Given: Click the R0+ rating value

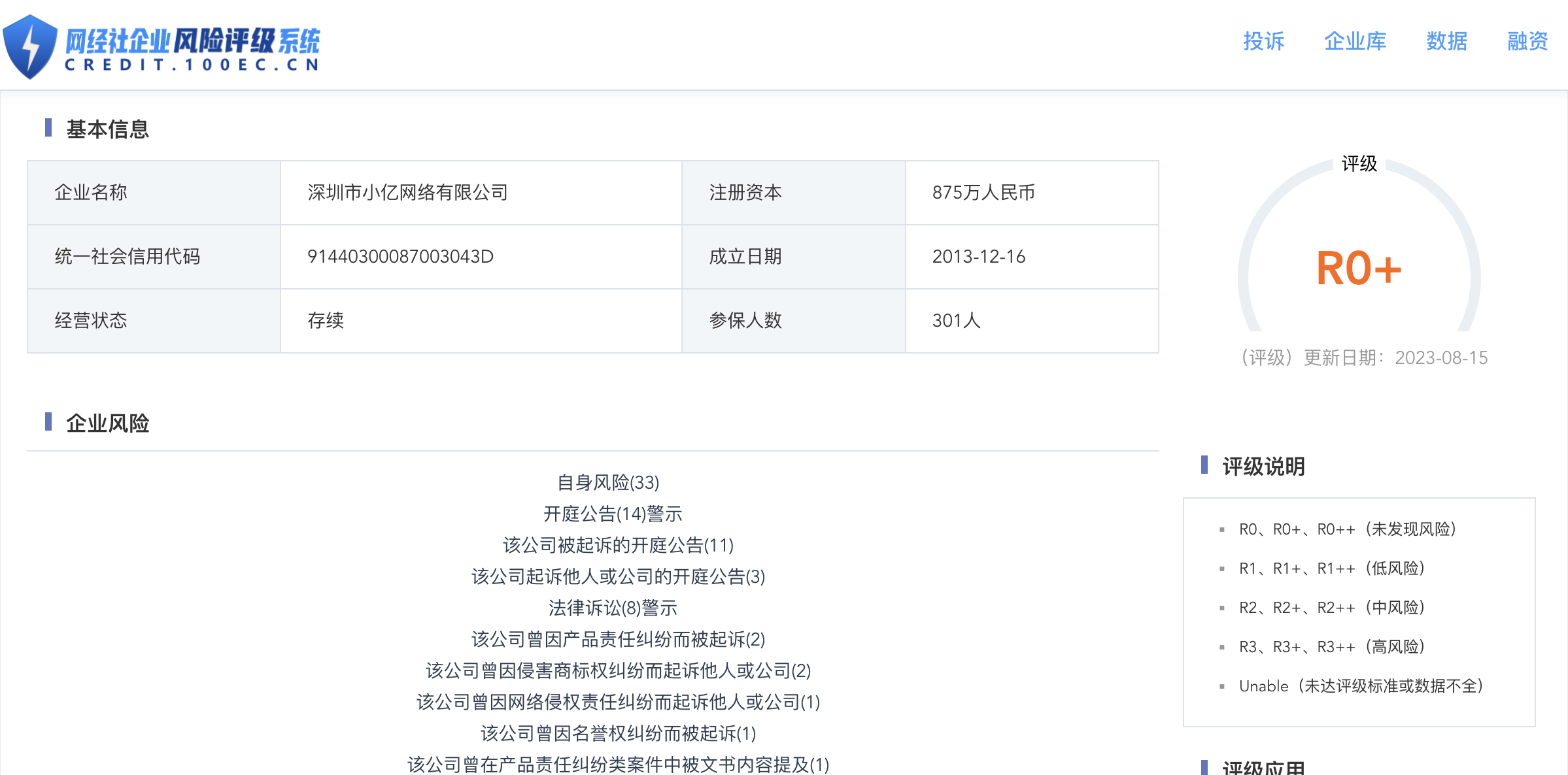Looking at the screenshot, I should 1359,269.
